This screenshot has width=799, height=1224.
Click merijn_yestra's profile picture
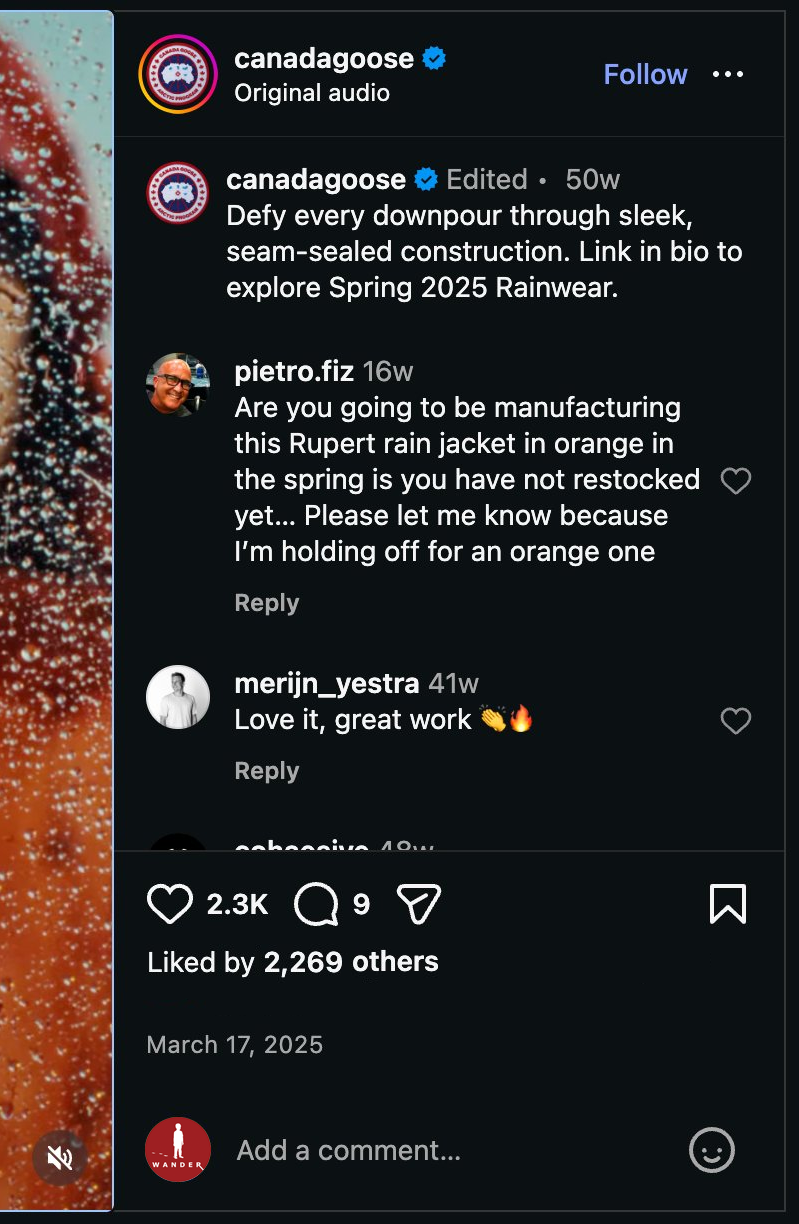(x=178, y=697)
